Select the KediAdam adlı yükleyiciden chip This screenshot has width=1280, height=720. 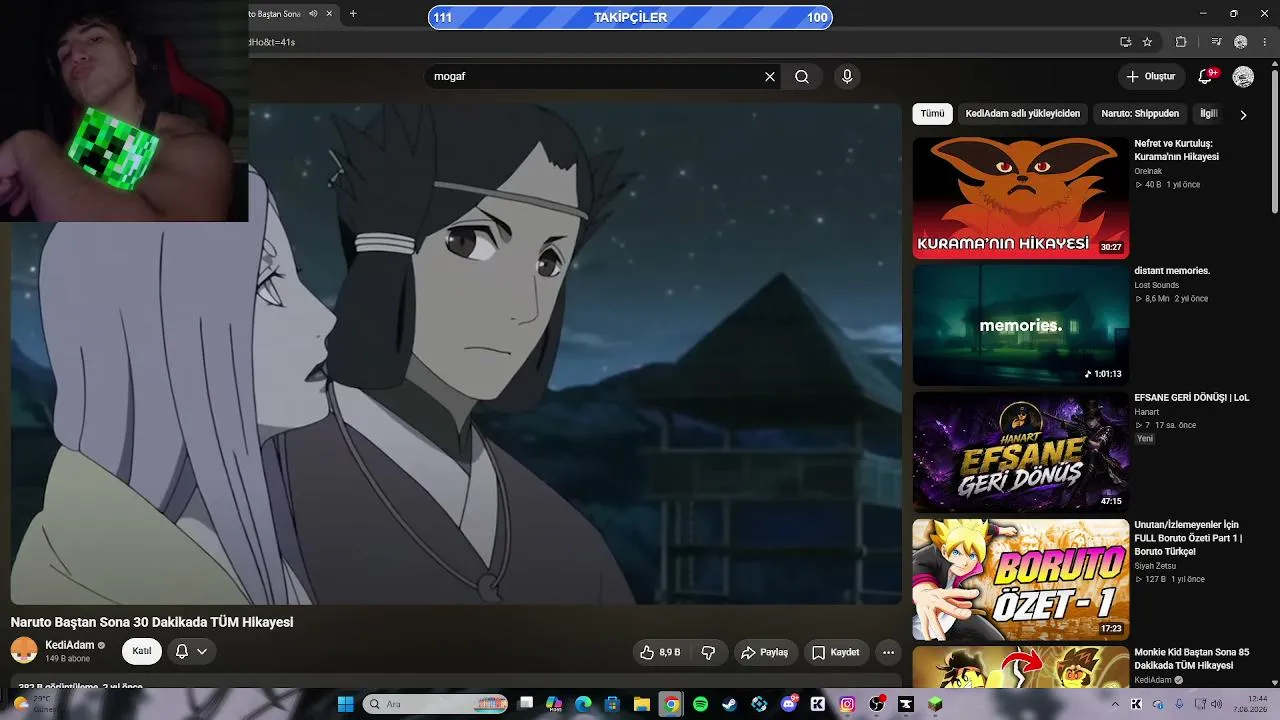click(1022, 114)
